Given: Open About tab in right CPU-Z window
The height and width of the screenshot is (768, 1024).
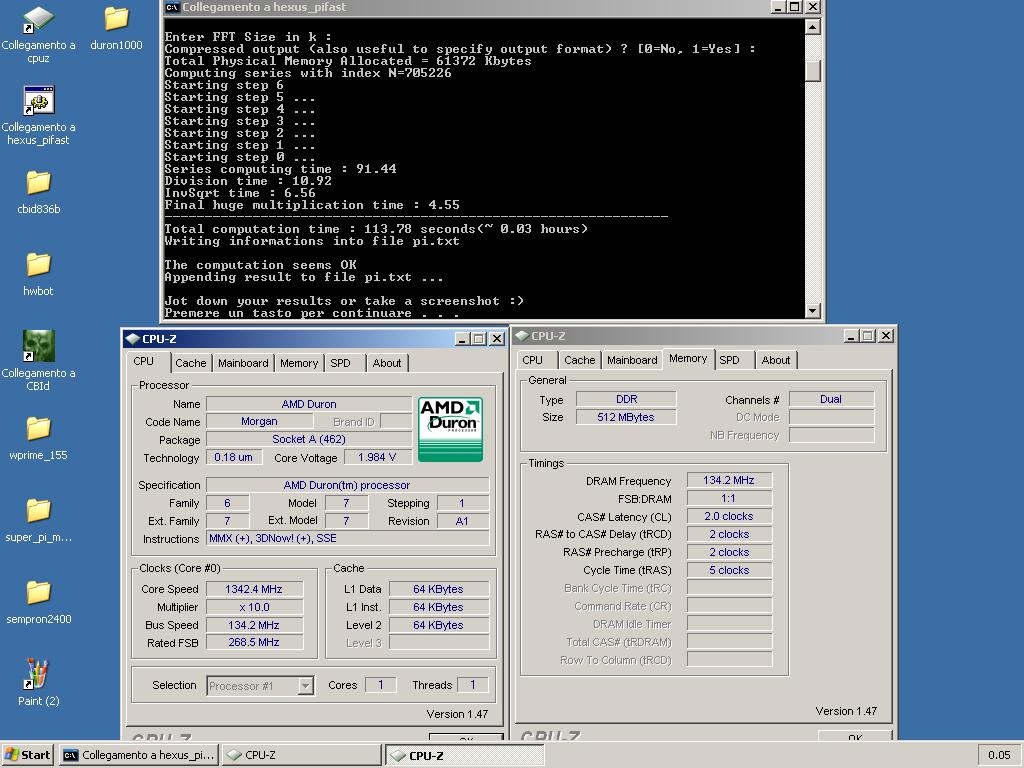Looking at the screenshot, I should click(776, 360).
